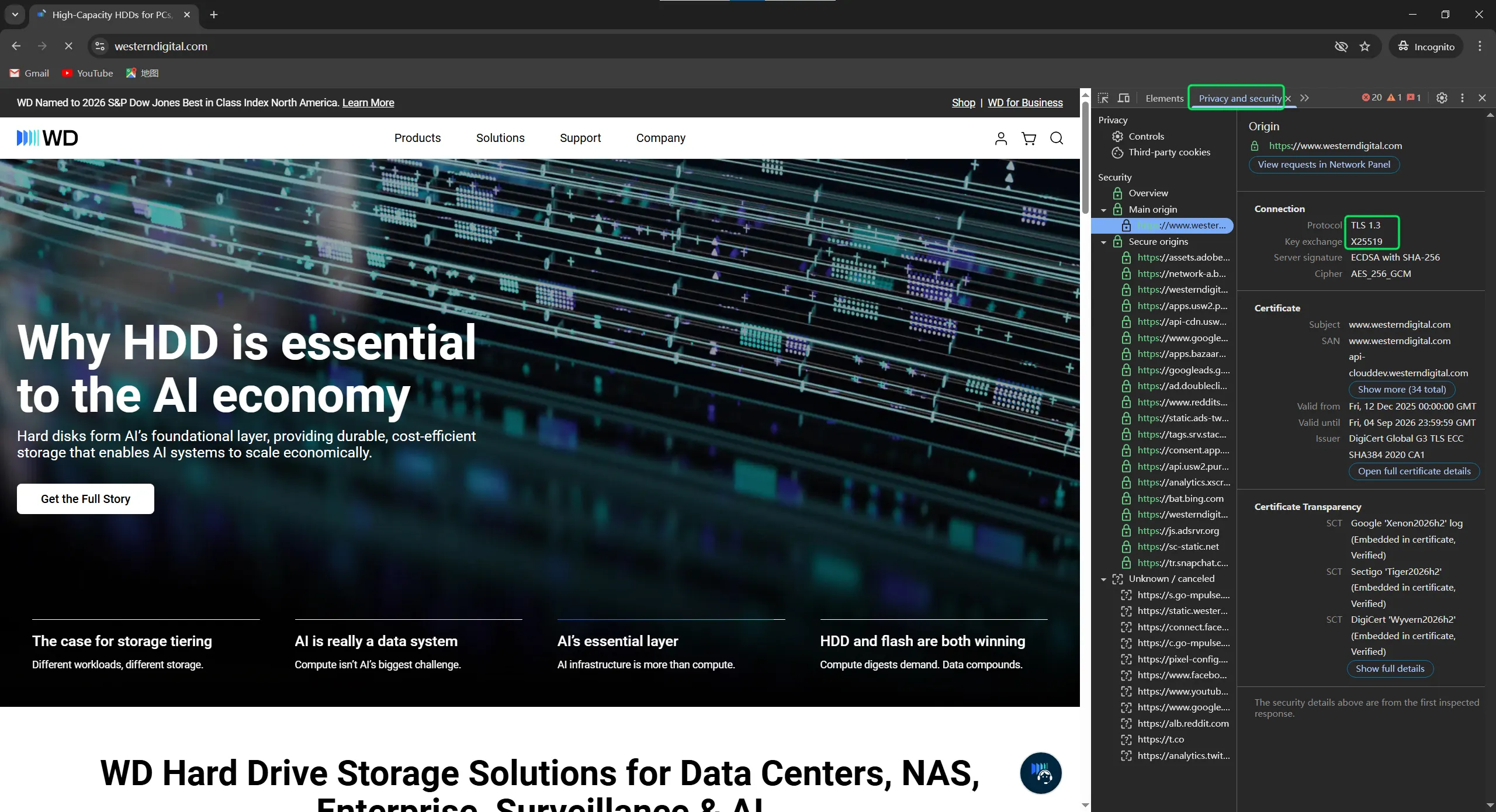This screenshot has height=812, width=1496.
Task: Collapse the Secure origins tree node
Action: coord(1103,242)
